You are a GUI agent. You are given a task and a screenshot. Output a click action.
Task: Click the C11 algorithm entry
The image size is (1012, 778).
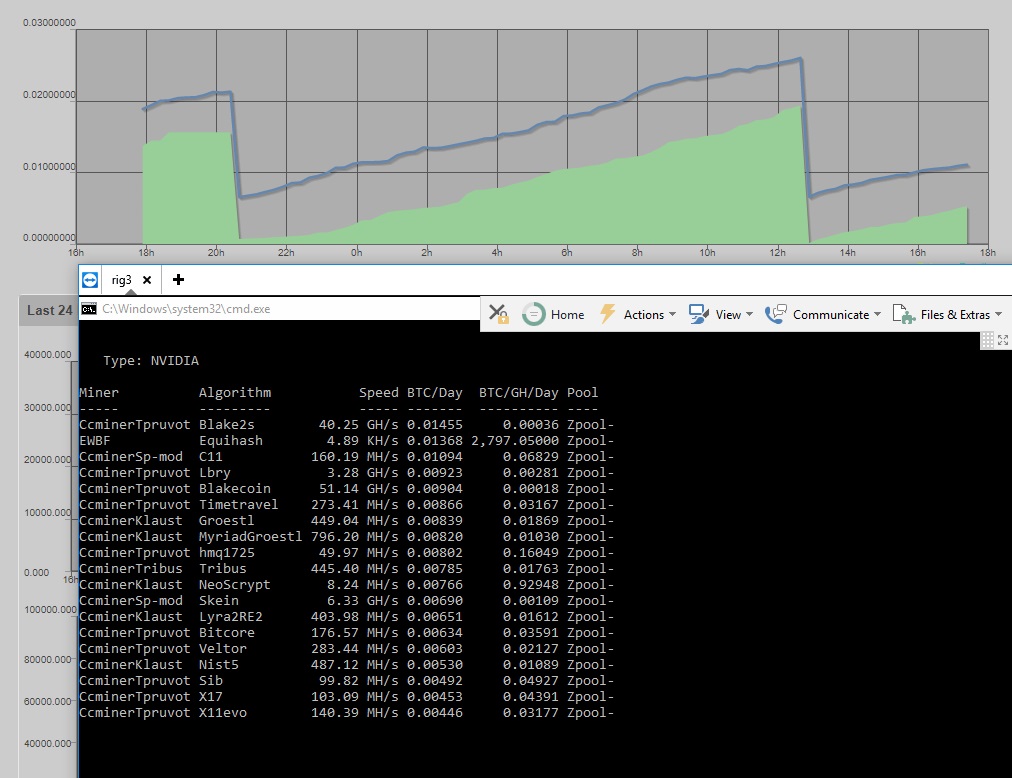[210, 456]
